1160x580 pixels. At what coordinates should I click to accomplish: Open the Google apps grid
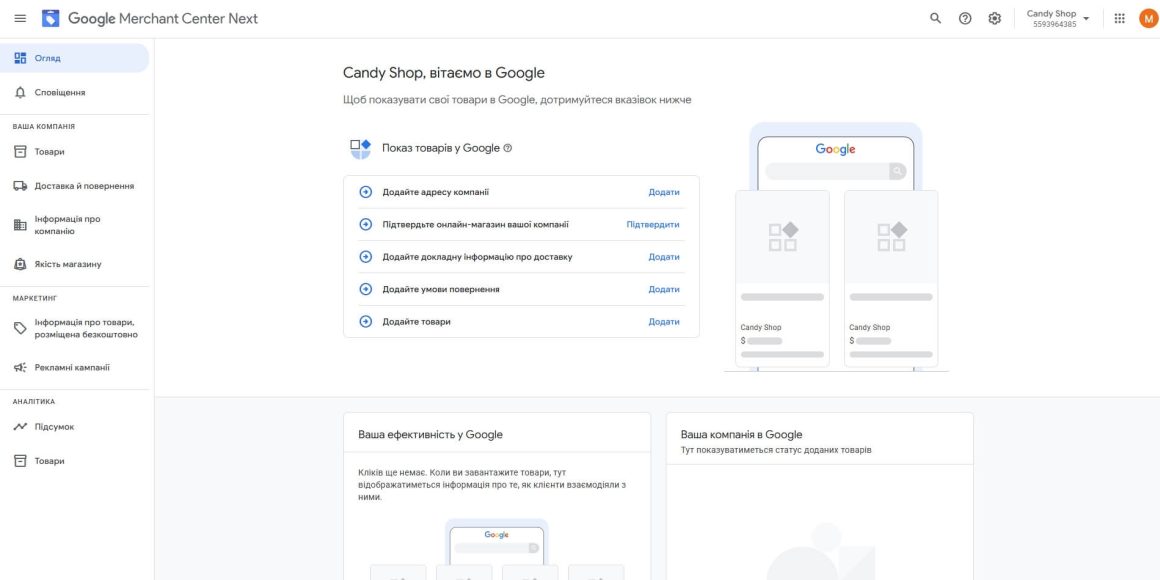pyautogui.click(x=1119, y=18)
